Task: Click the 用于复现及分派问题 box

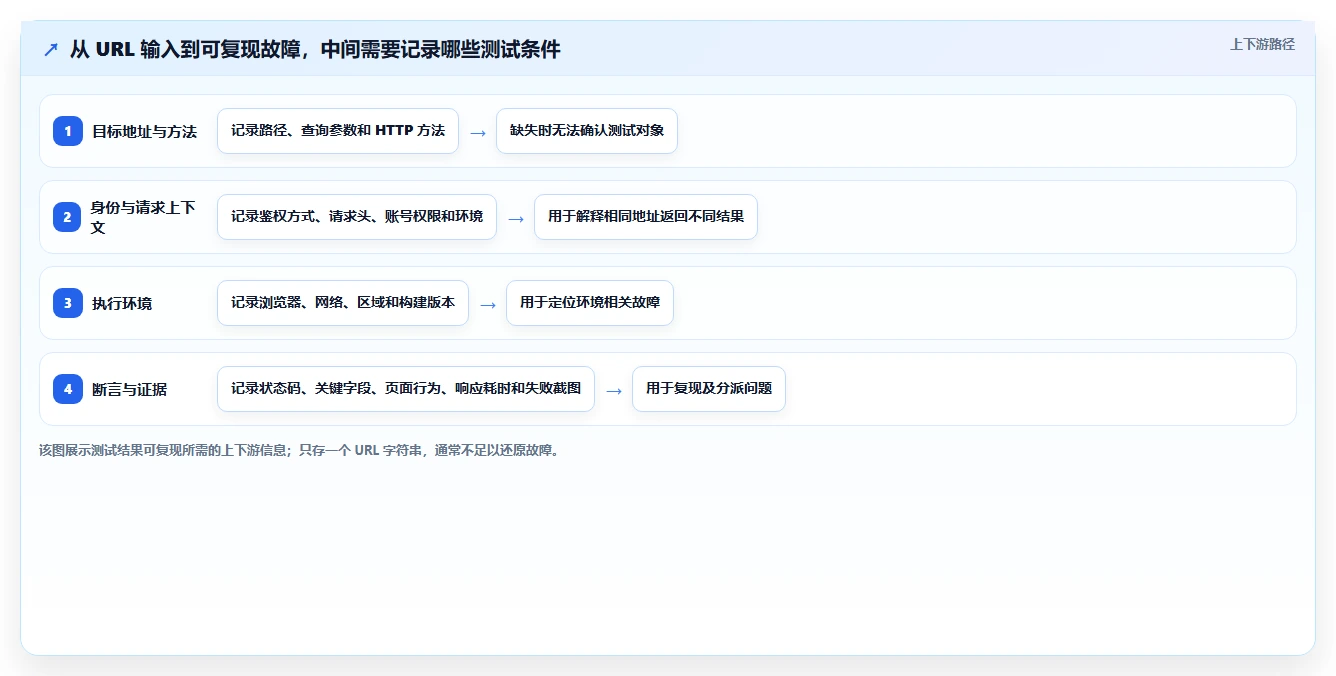Action: point(709,389)
